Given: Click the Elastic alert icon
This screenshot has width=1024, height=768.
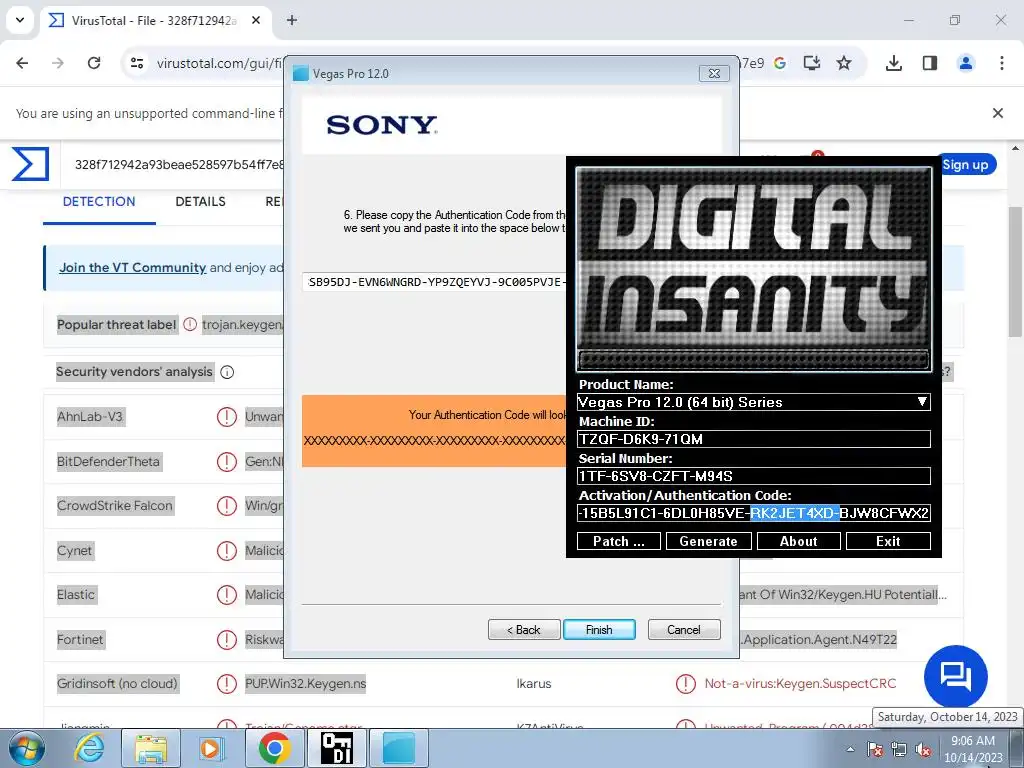Looking at the screenshot, I should [227, 595].
